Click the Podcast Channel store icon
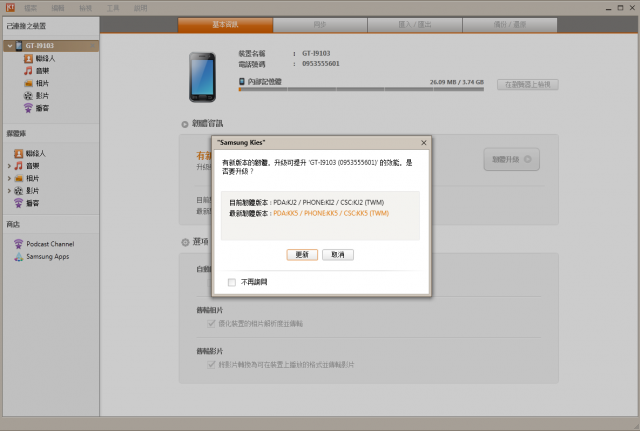Viewport: 640px width, 431px height. 18,244
